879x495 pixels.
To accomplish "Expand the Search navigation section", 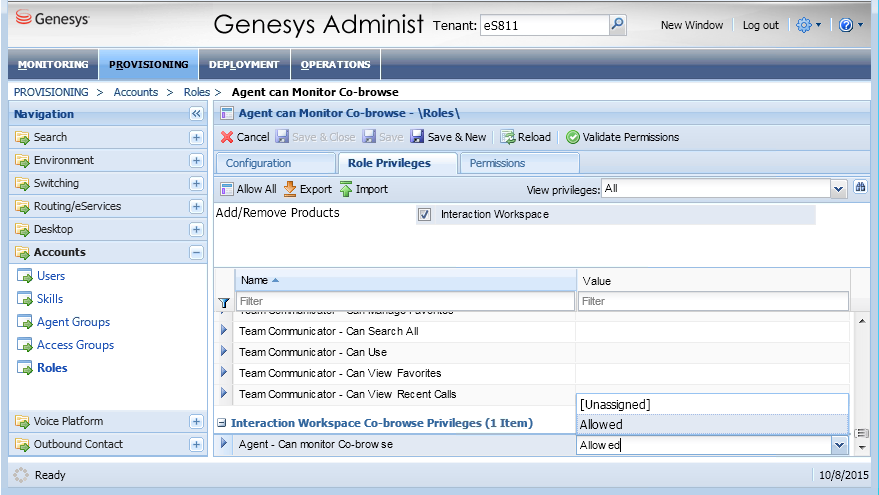I will (x=196, y=137).
